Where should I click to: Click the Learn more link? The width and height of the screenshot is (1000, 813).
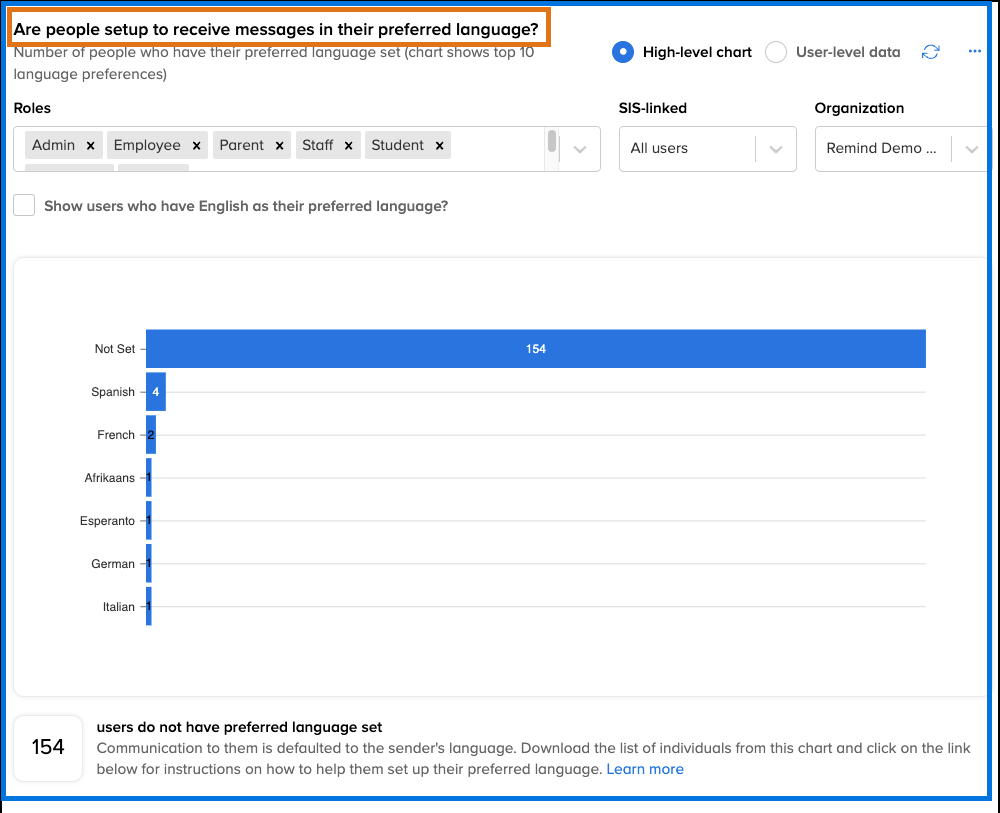645,769
